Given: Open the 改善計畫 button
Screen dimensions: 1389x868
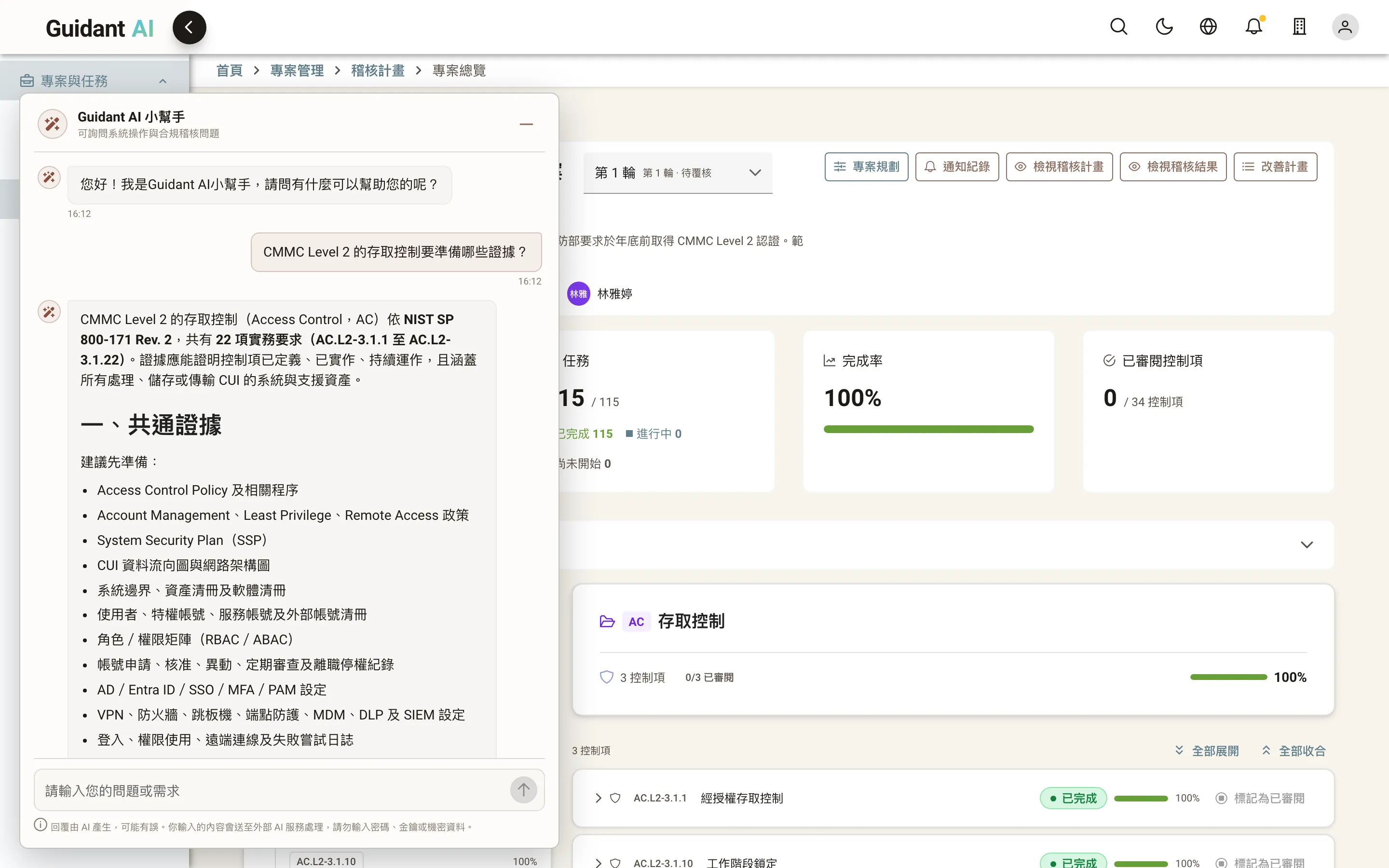Looking at the screenshot, I should 1275,166.
